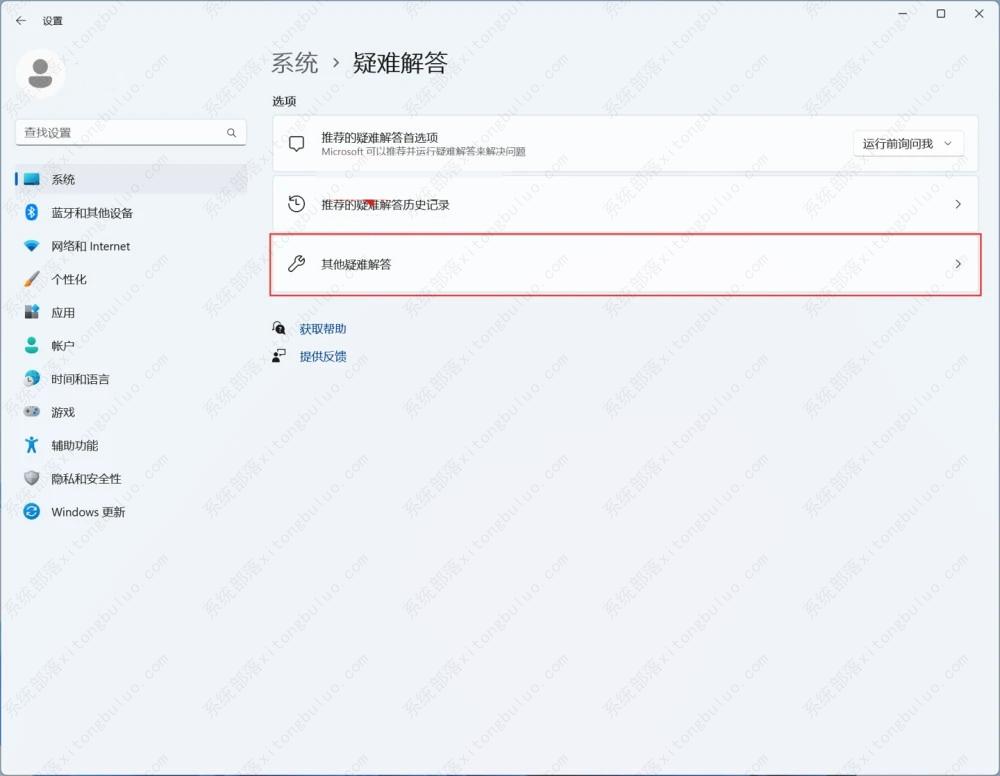Open the Gaming (游戏) section
Image resolution: width=1000 pixels, height=776 pixels.
point(63,412)
